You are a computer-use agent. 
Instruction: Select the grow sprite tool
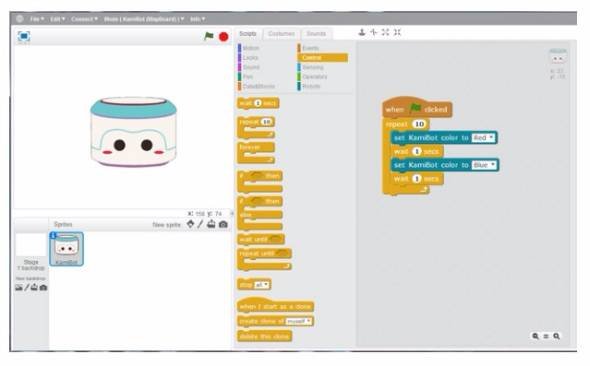385,32
